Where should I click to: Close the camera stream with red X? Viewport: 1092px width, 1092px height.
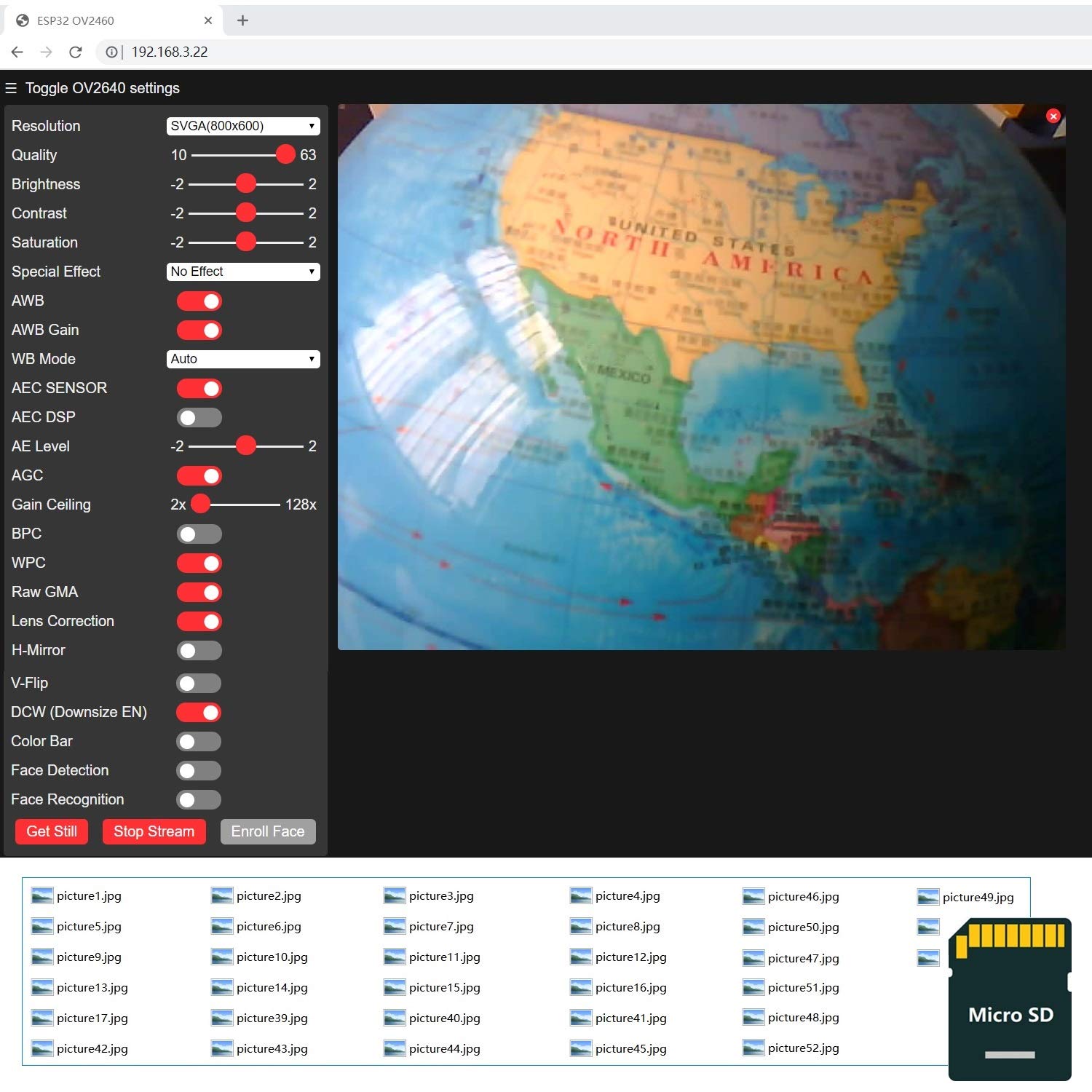1053,116
